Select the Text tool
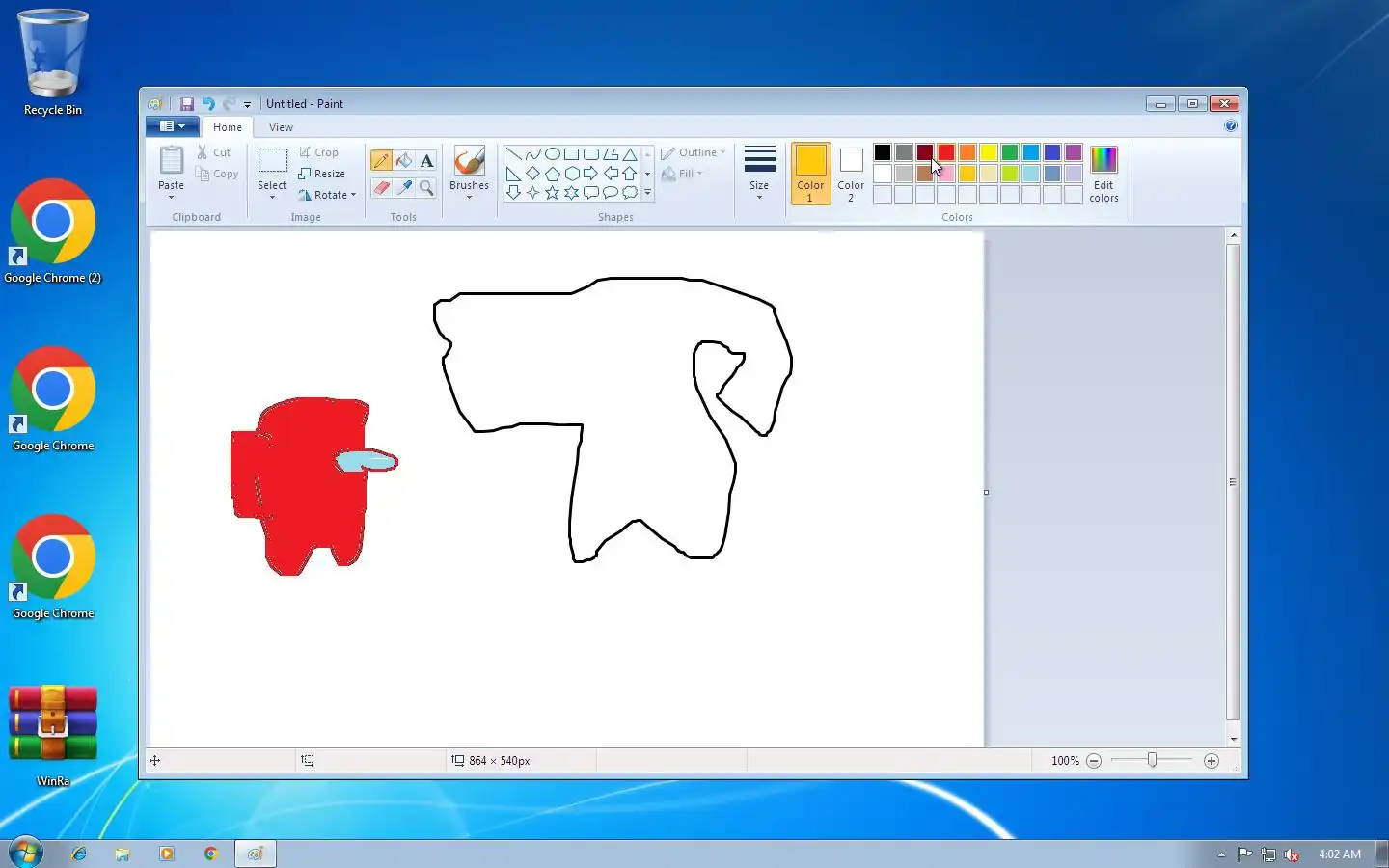Image resolution: width=1389 pixels, height=868 pixels. [426, 161]
